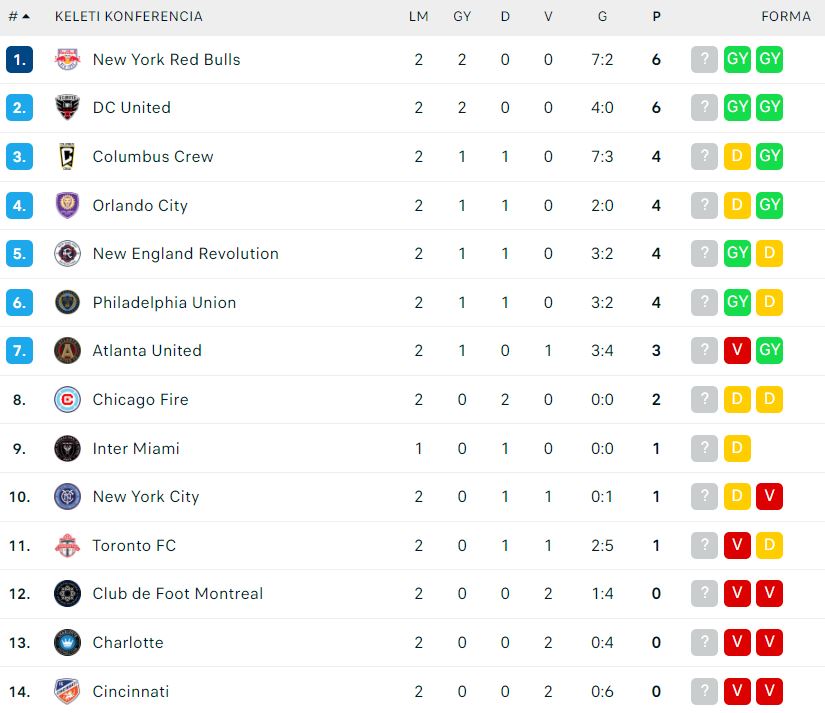This screenshot has width=825, height=713.
Task: Click the Atlanta United crest
Action: (67, 351)
